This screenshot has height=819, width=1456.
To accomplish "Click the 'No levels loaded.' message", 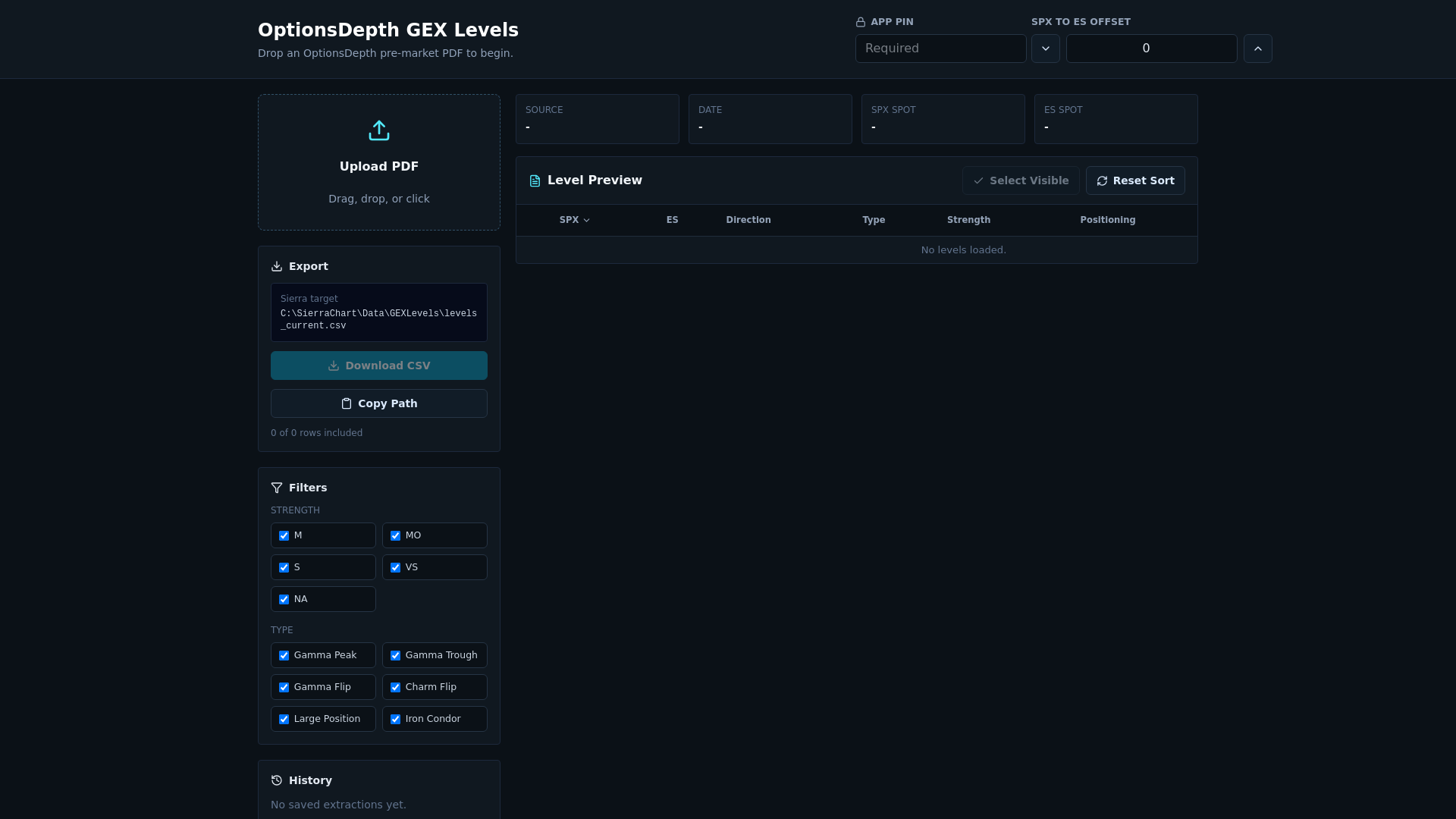I will coord(964,250).
